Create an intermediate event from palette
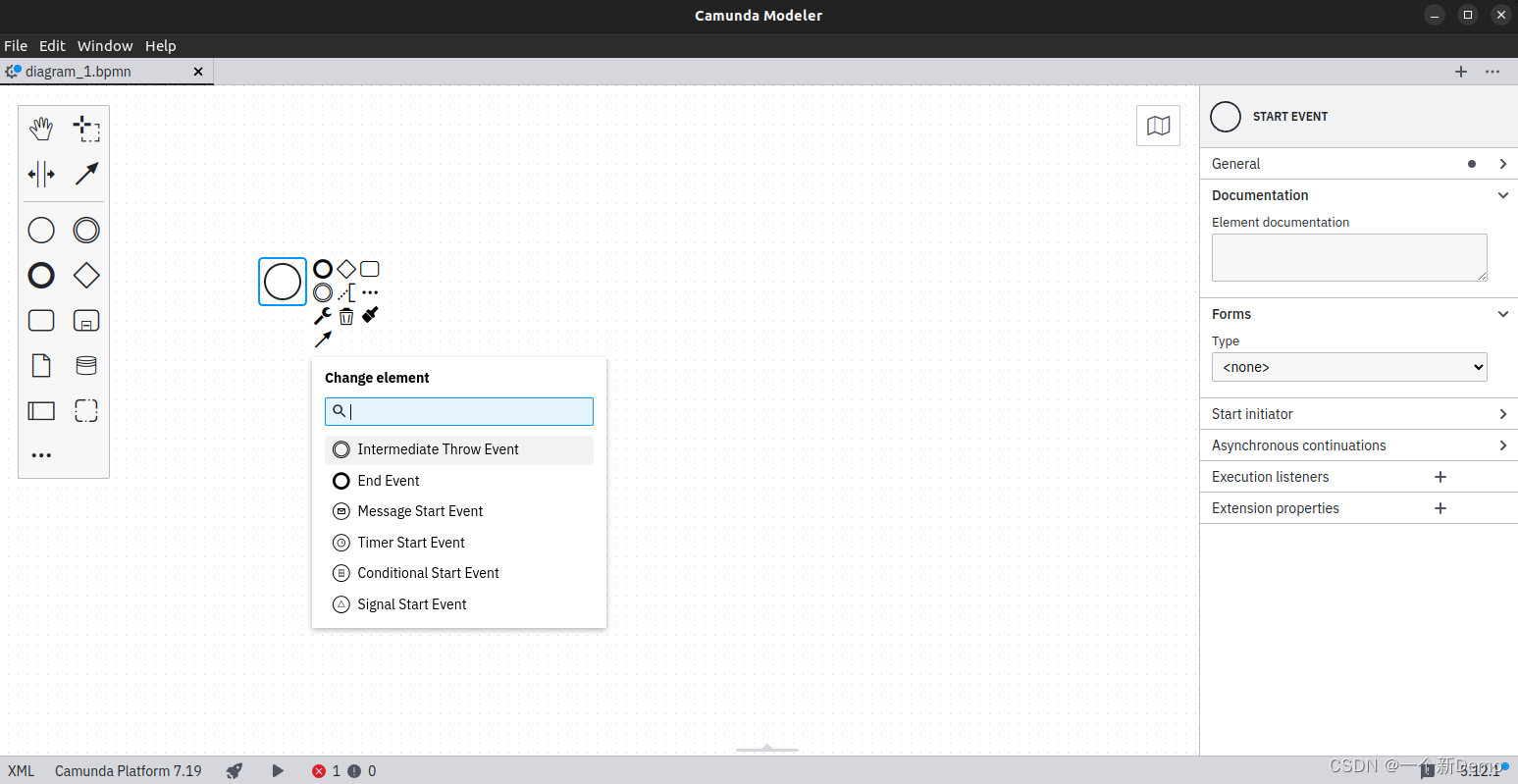Screen dimensions: 1518x784 (x=86, y=231)
